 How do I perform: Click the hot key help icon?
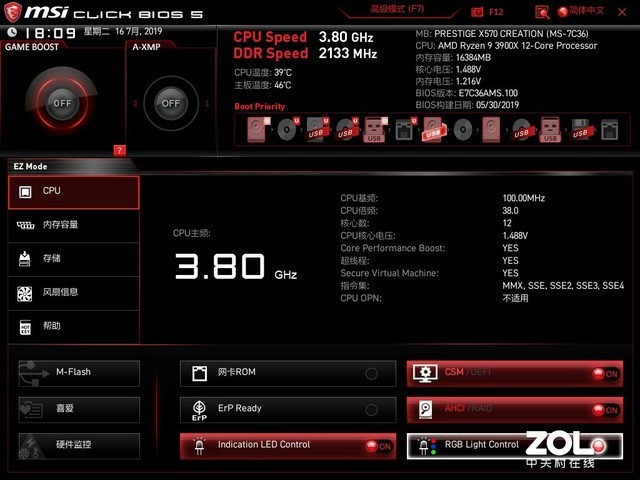pos(25,327)
